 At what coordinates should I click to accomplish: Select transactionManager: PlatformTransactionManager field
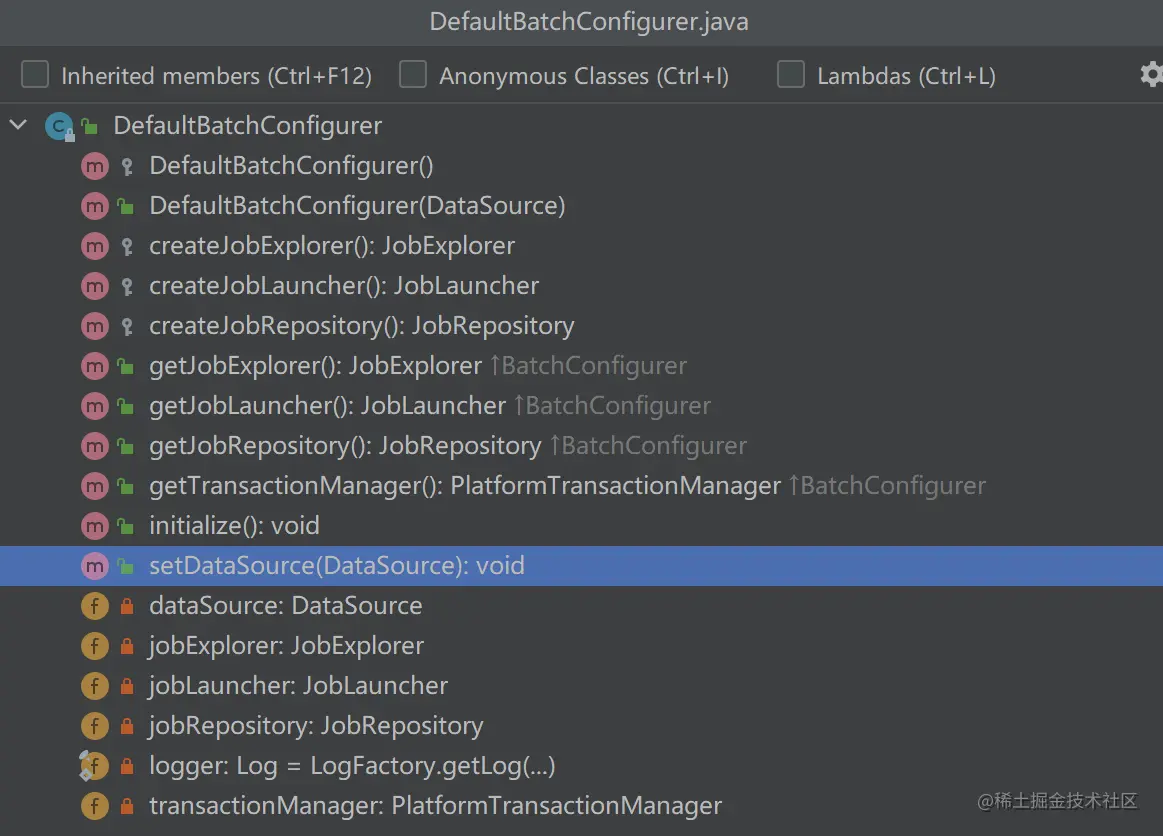coord(582,806)
